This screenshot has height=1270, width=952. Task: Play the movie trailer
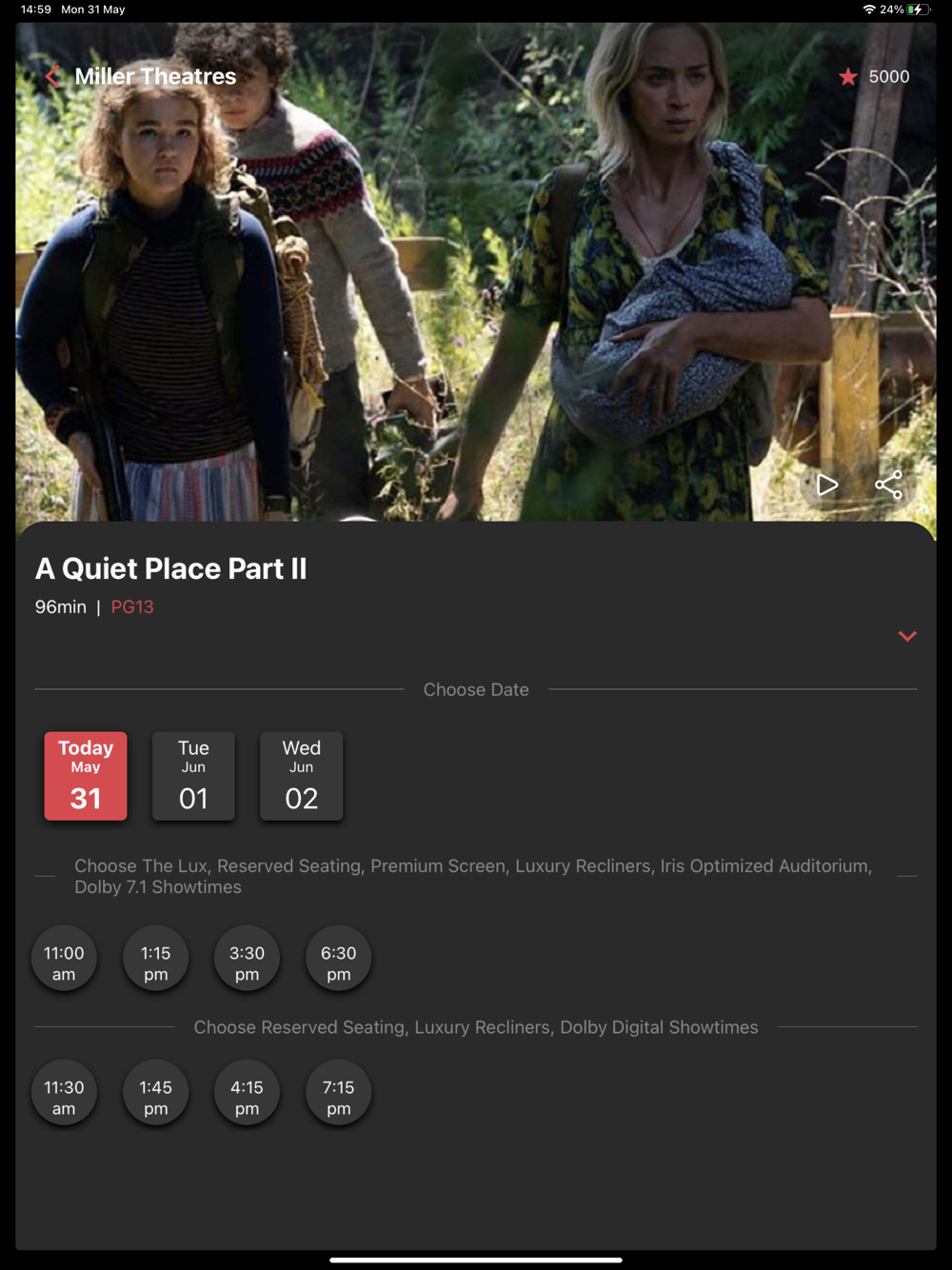[826, 485]
